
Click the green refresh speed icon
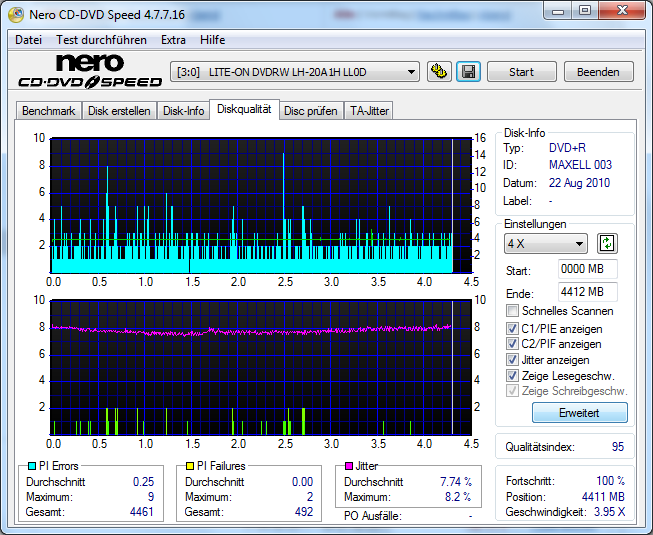607,243
